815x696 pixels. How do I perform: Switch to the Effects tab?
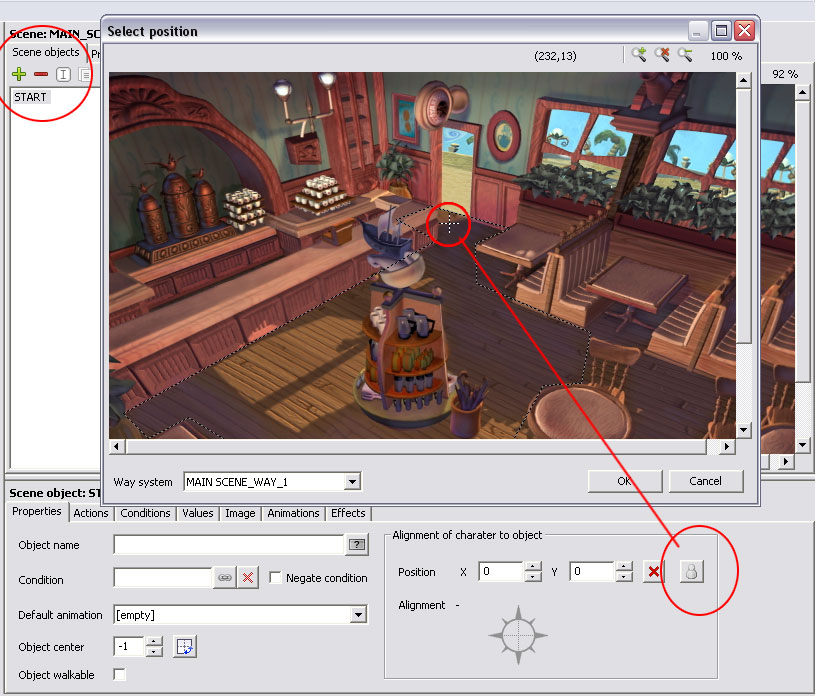pos(348,513)
